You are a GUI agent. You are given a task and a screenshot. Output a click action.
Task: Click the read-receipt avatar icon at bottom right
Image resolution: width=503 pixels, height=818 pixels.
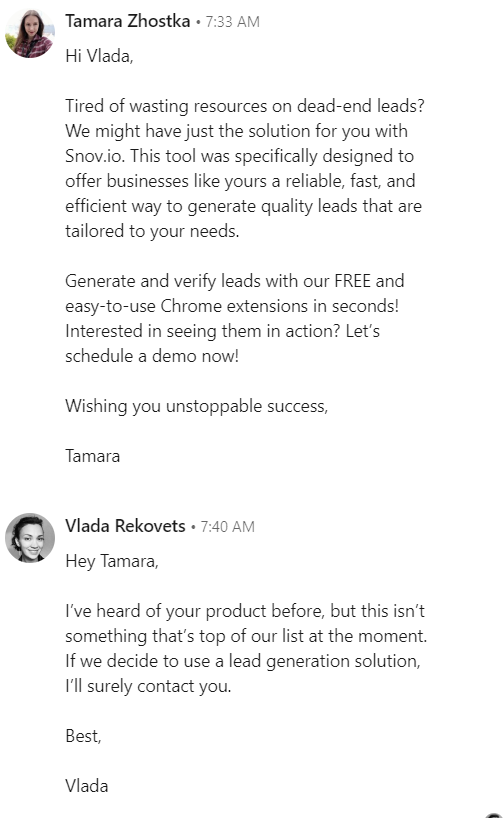tap(495, 815)
